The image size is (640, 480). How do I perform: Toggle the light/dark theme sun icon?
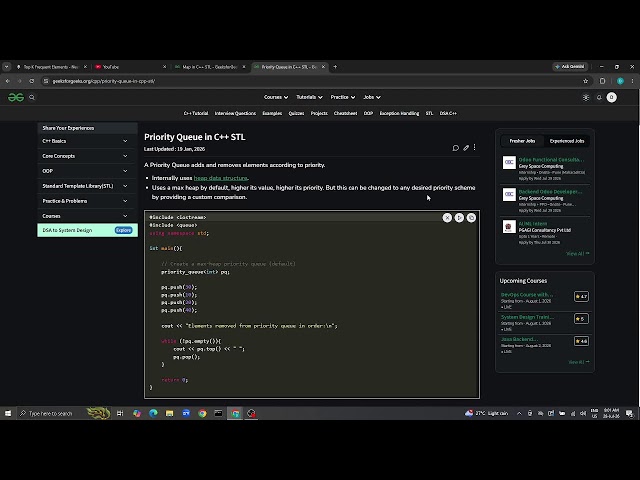tap(586, 97)
